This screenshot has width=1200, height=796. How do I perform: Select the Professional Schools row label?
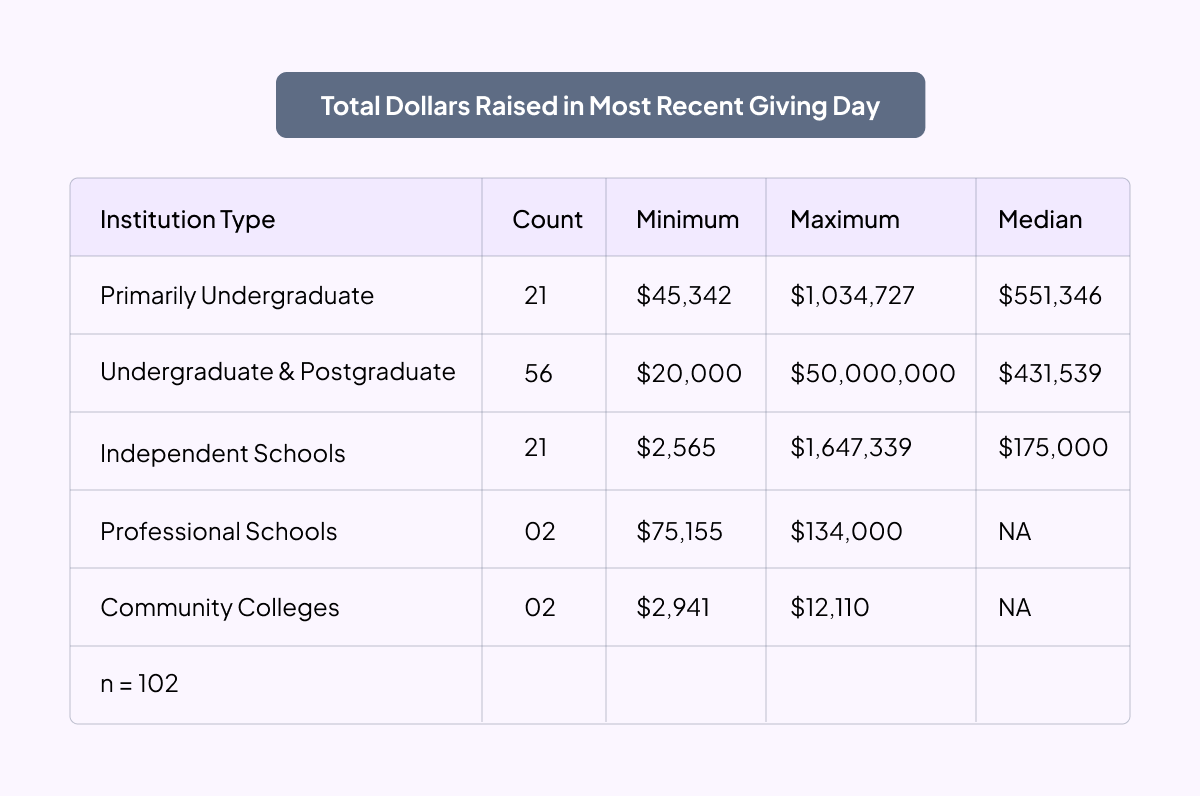tap(218, 531)
